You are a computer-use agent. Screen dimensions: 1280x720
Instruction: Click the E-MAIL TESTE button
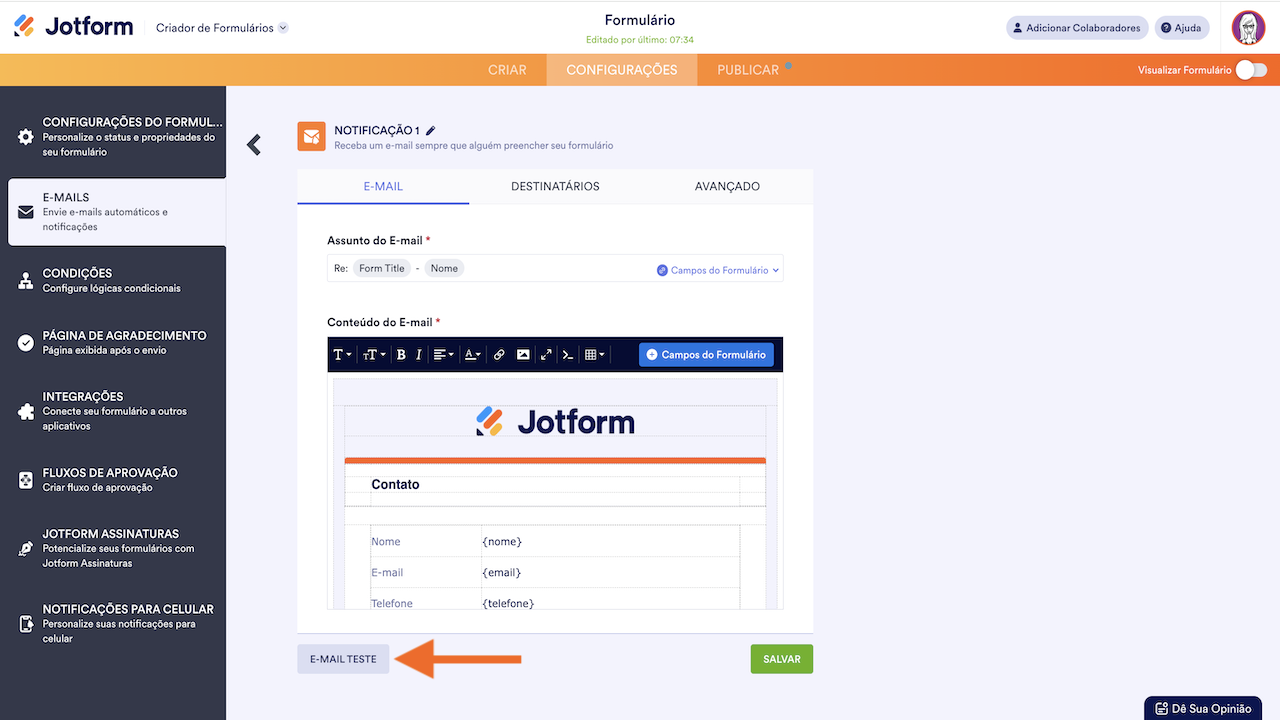(343, 659)
